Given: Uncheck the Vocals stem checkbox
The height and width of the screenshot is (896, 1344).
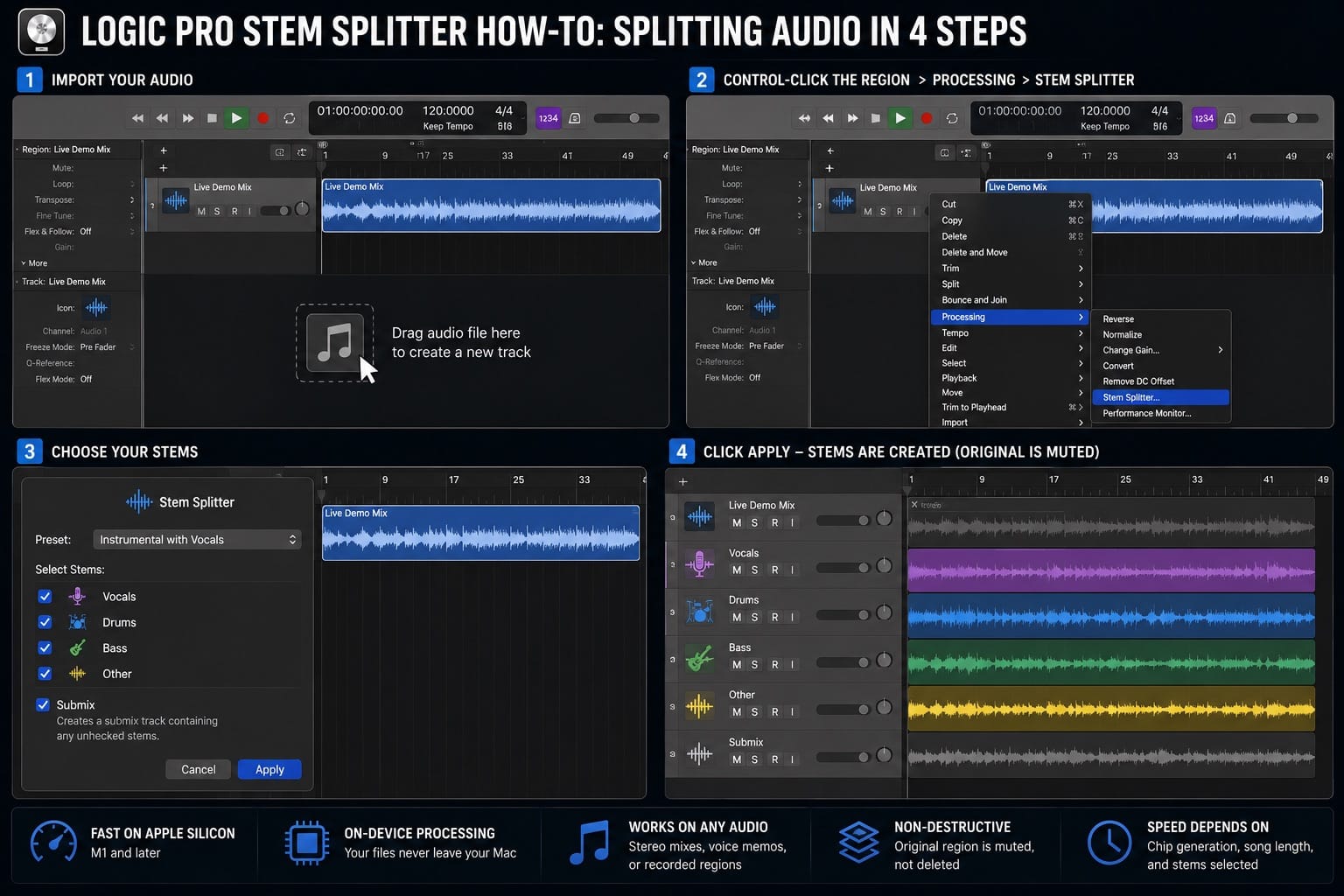Looking at the screenshot, I should coord(45,596).
